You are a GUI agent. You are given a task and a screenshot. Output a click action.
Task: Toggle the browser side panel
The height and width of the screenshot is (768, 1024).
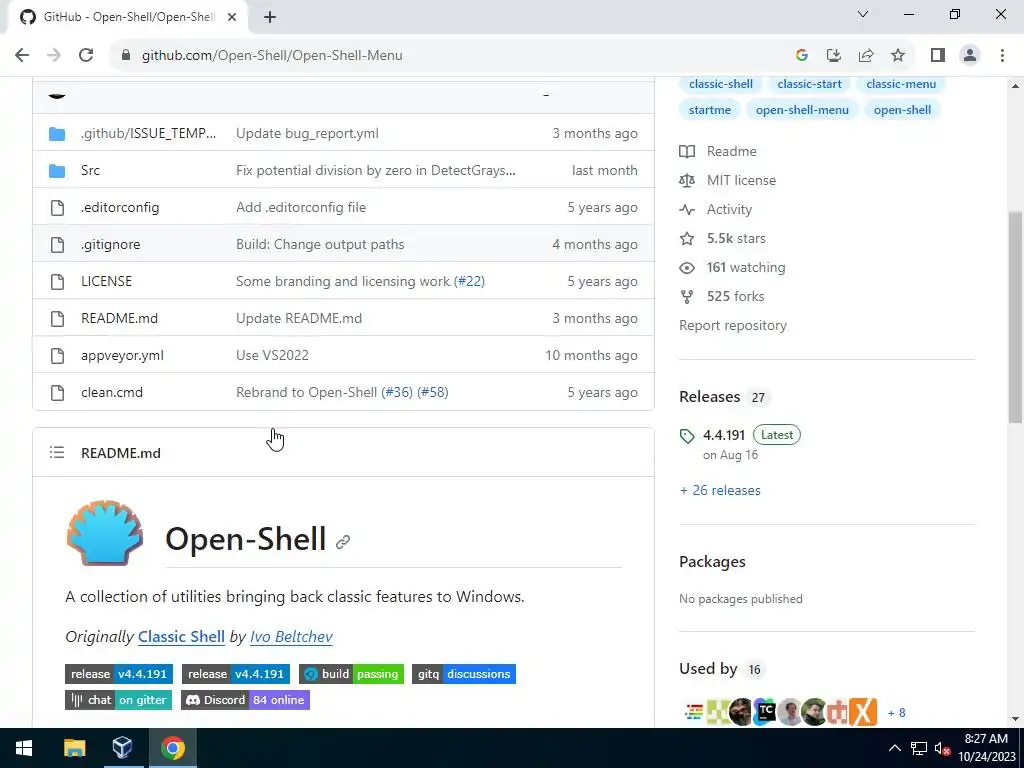click(938, 56)
